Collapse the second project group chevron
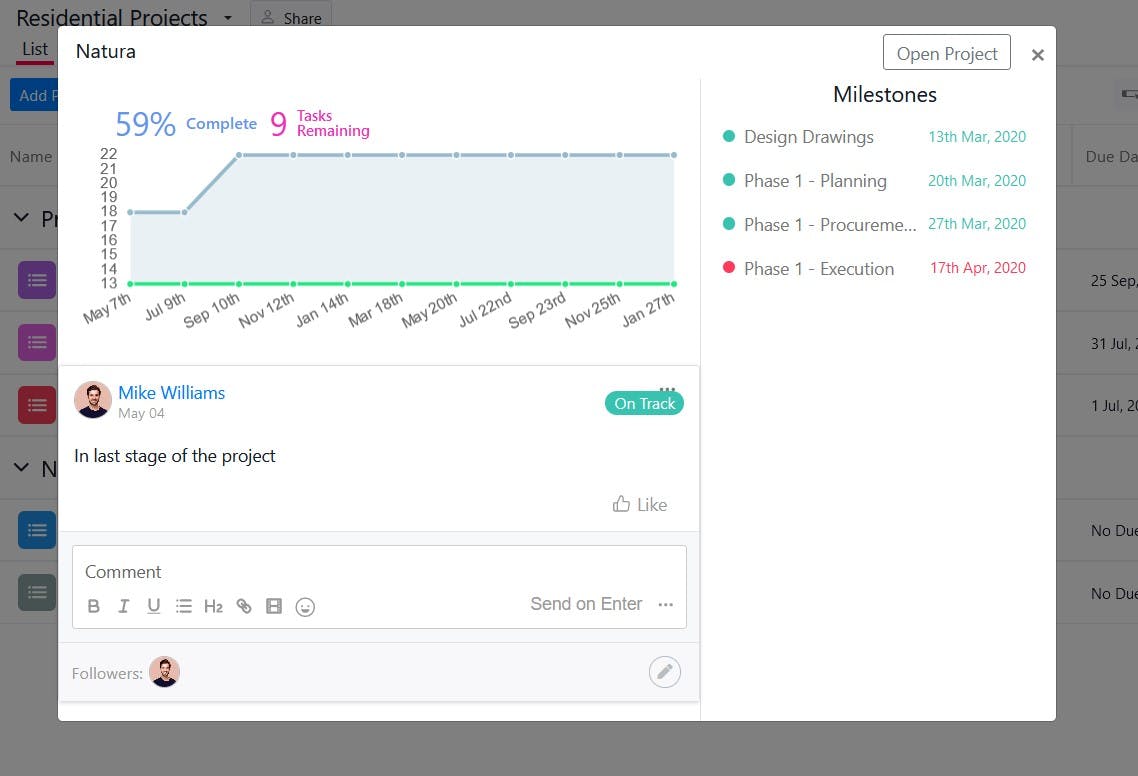Viewport: 1138px width, 776px height. [22, 468]
